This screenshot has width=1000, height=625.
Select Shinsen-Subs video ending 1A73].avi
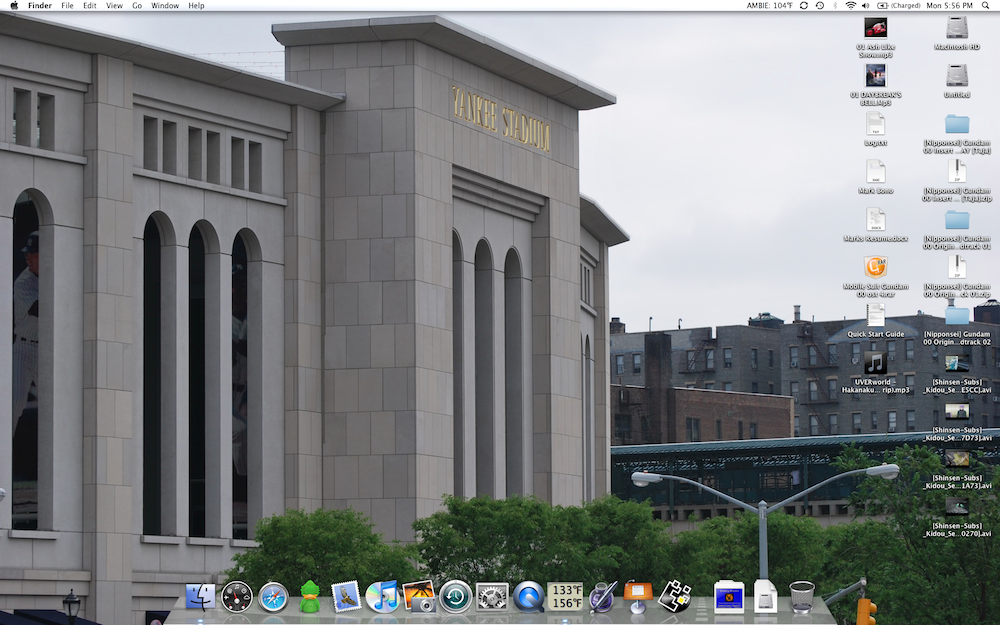point(957,459)
